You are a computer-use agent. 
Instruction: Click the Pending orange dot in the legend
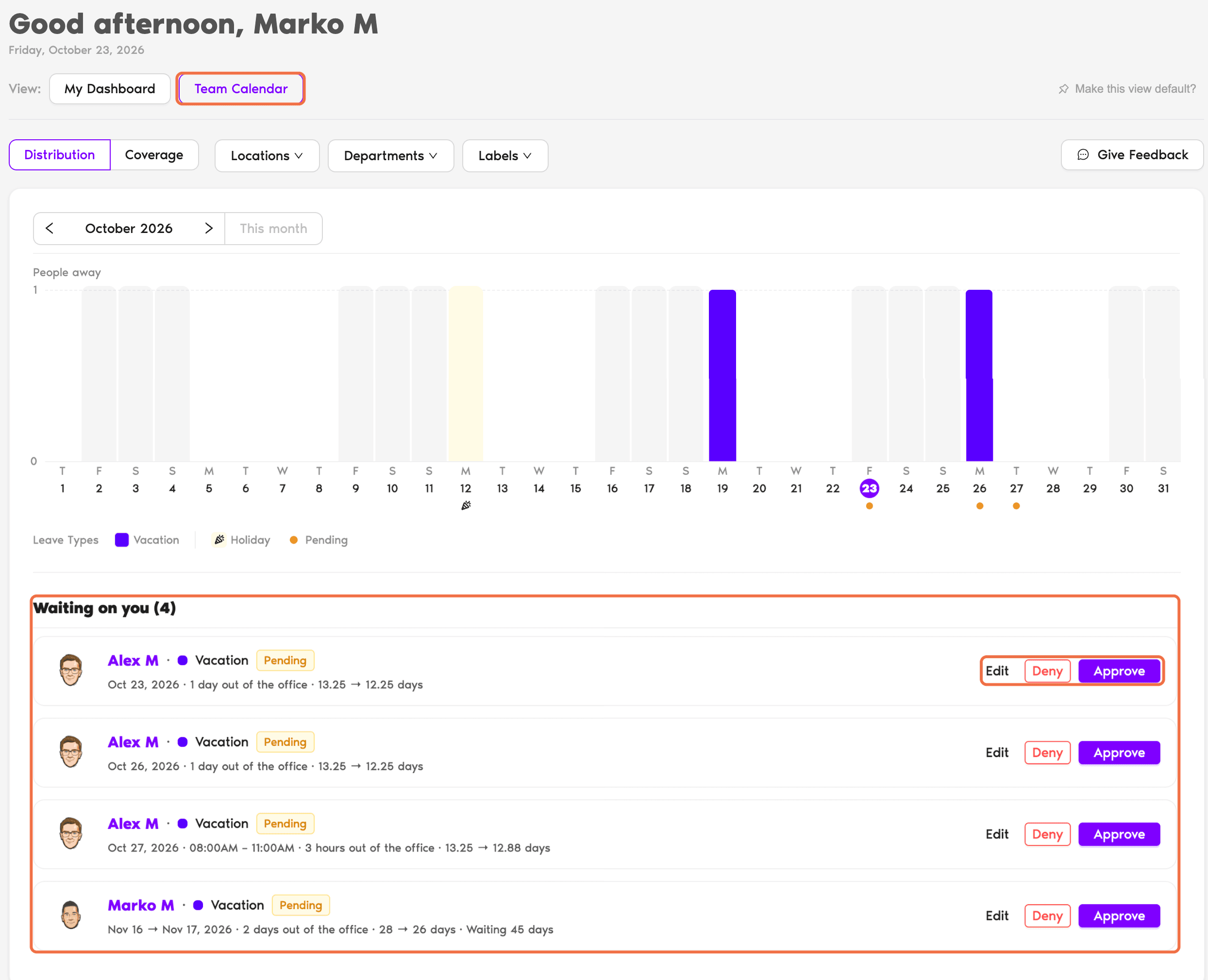[x=294, y=540]
